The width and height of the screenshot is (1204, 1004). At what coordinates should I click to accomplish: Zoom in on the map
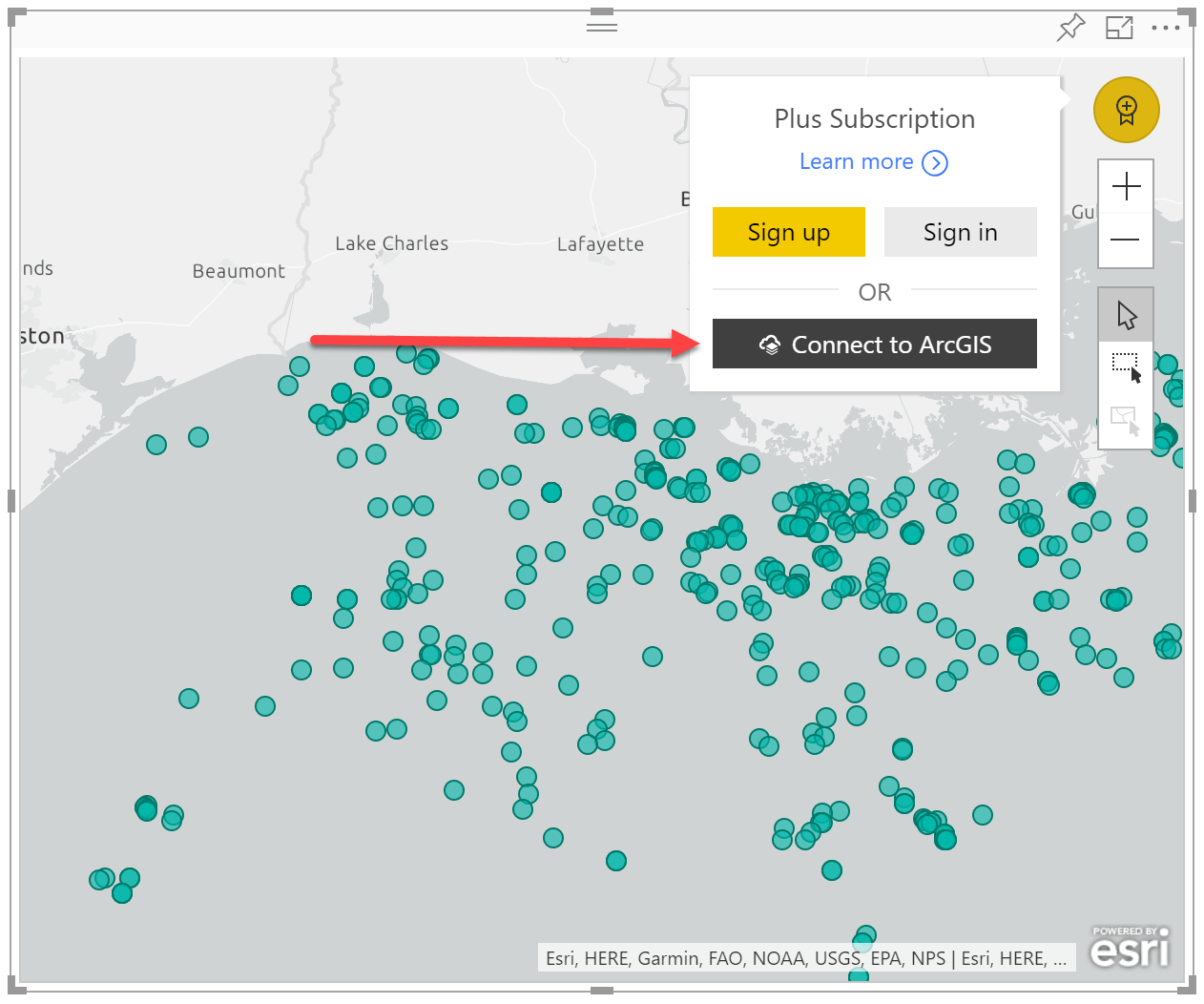click(x=1126, y=186)
